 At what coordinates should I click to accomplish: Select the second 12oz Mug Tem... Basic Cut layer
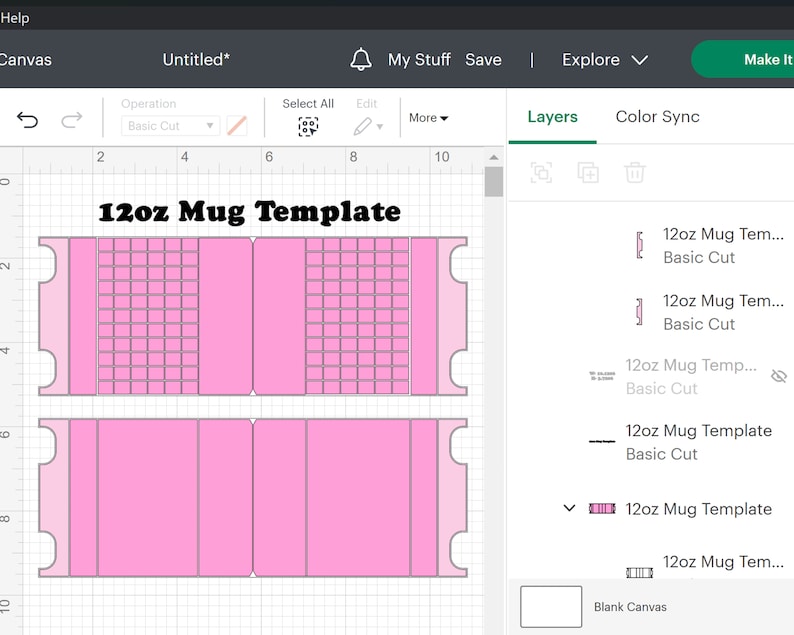point(709,312)
